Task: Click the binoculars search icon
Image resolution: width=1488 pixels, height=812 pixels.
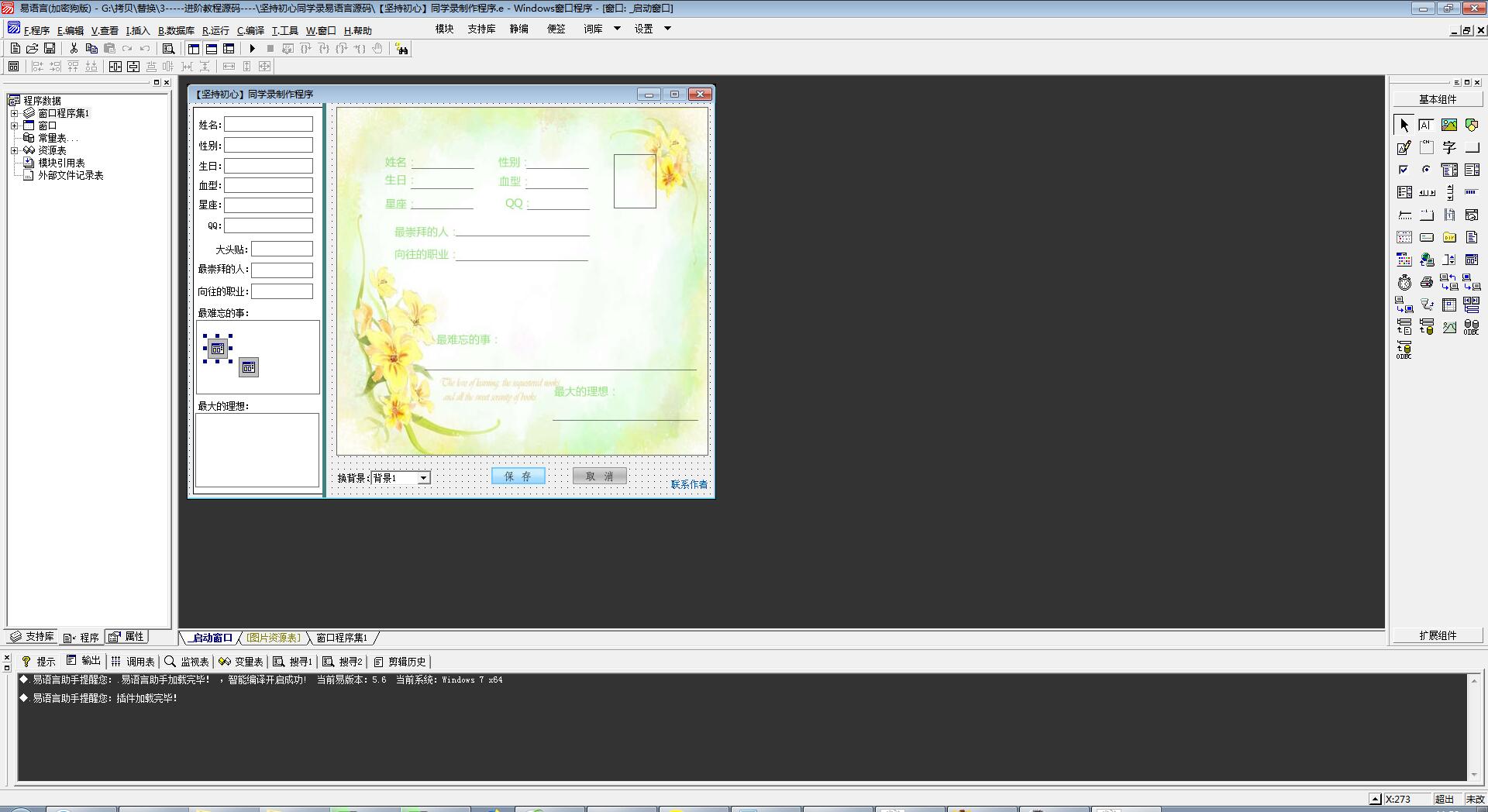Action: tap(401, 49)
